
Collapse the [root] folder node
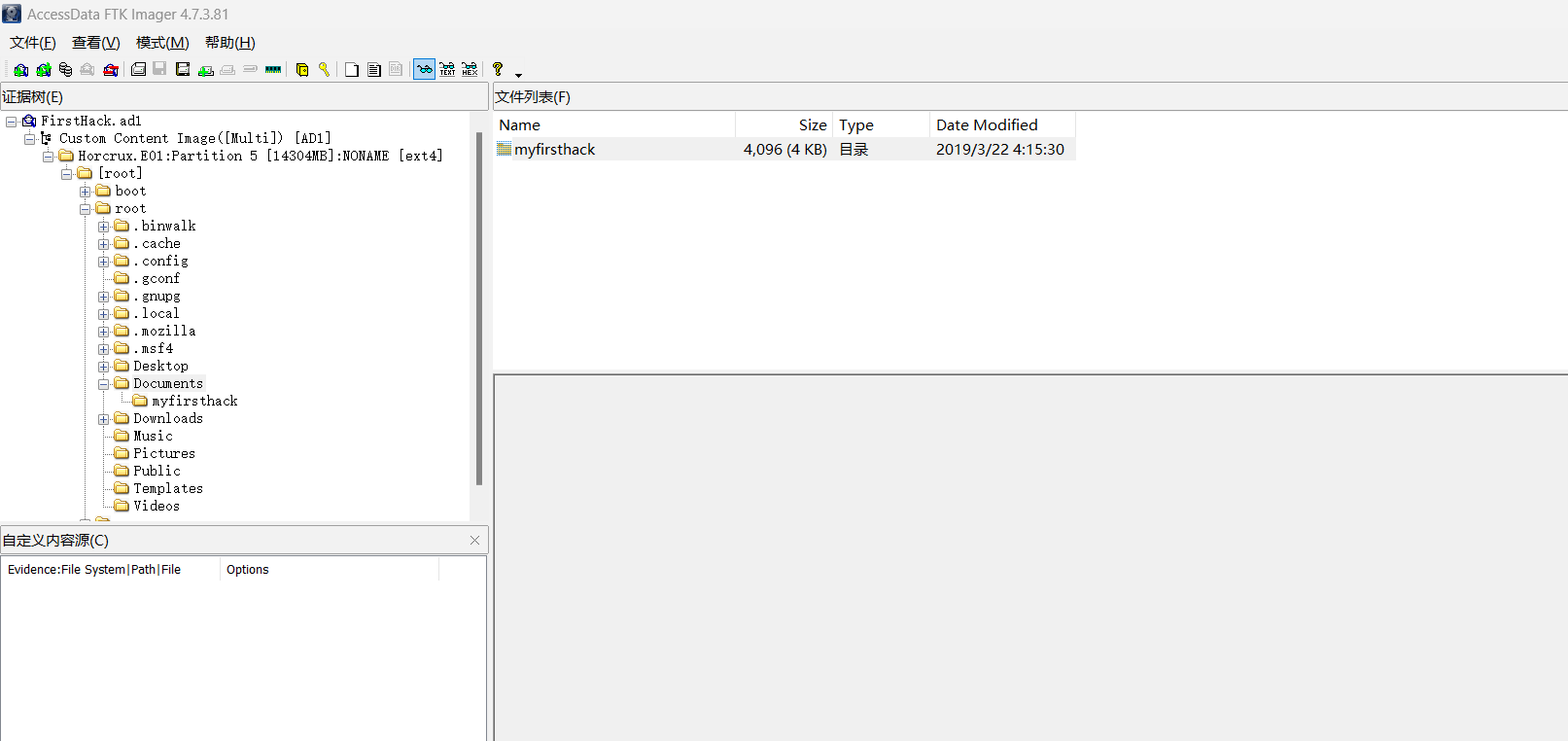tap(66, 174)
